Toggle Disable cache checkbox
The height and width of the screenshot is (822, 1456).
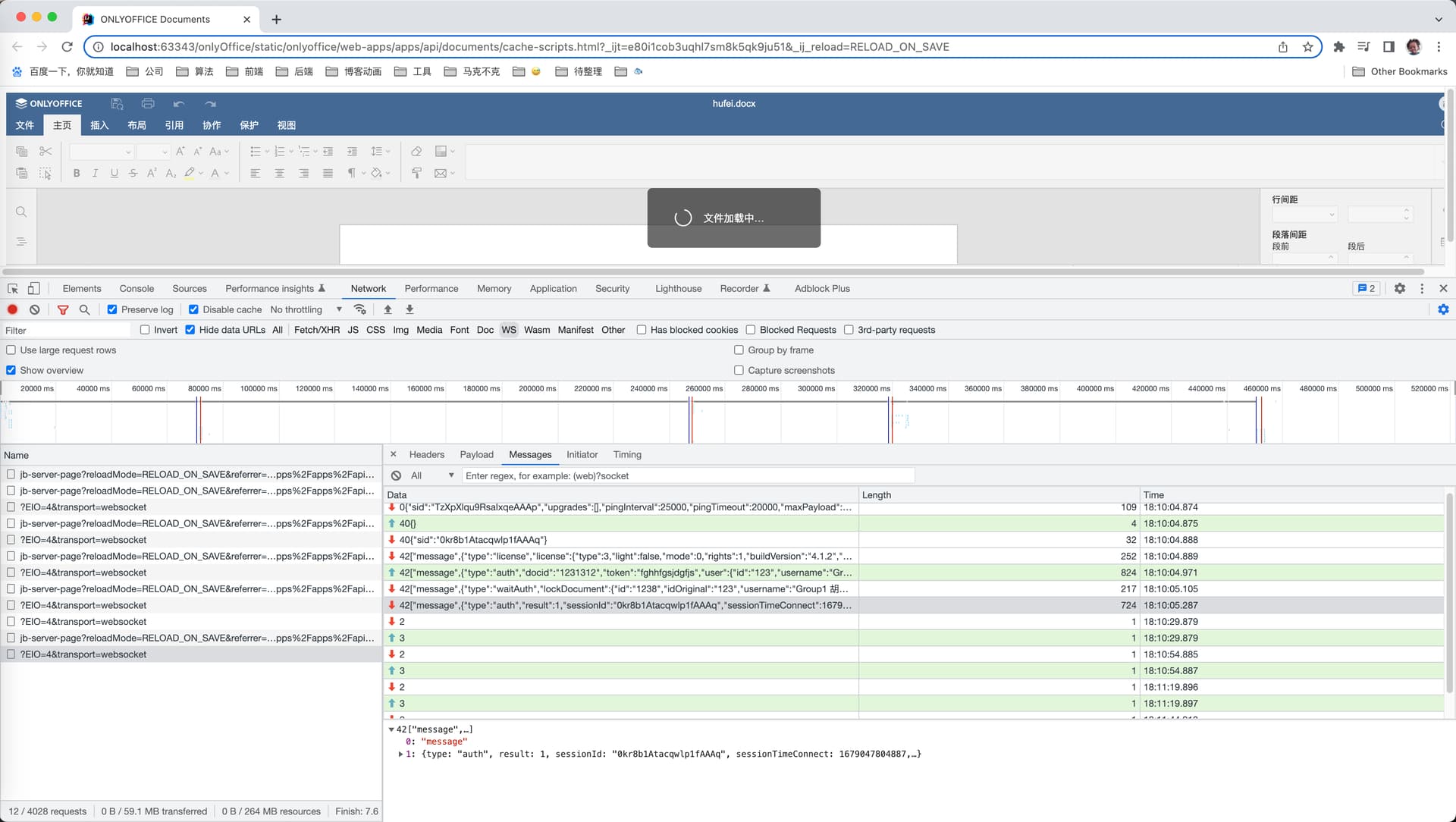click(193, 309)
